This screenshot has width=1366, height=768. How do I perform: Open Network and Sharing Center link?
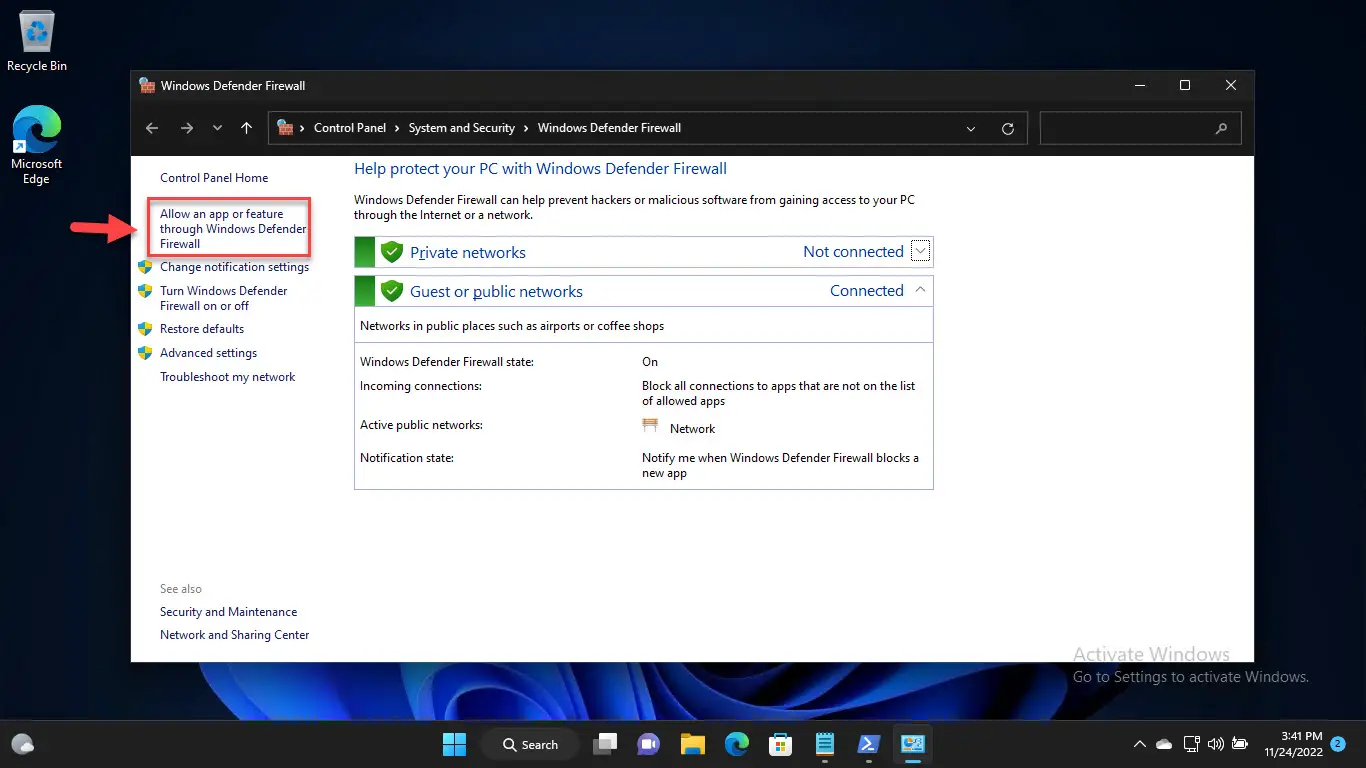pyautogui.click(x=235, y=635)
